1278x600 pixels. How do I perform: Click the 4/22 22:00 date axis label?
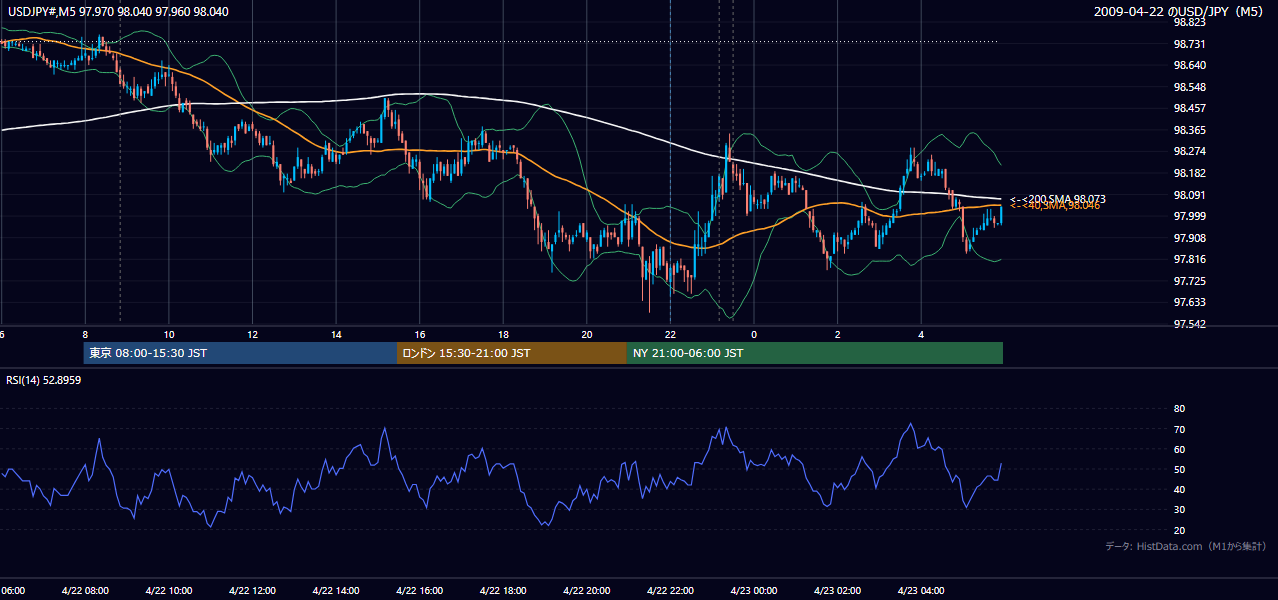click(670, 590)
